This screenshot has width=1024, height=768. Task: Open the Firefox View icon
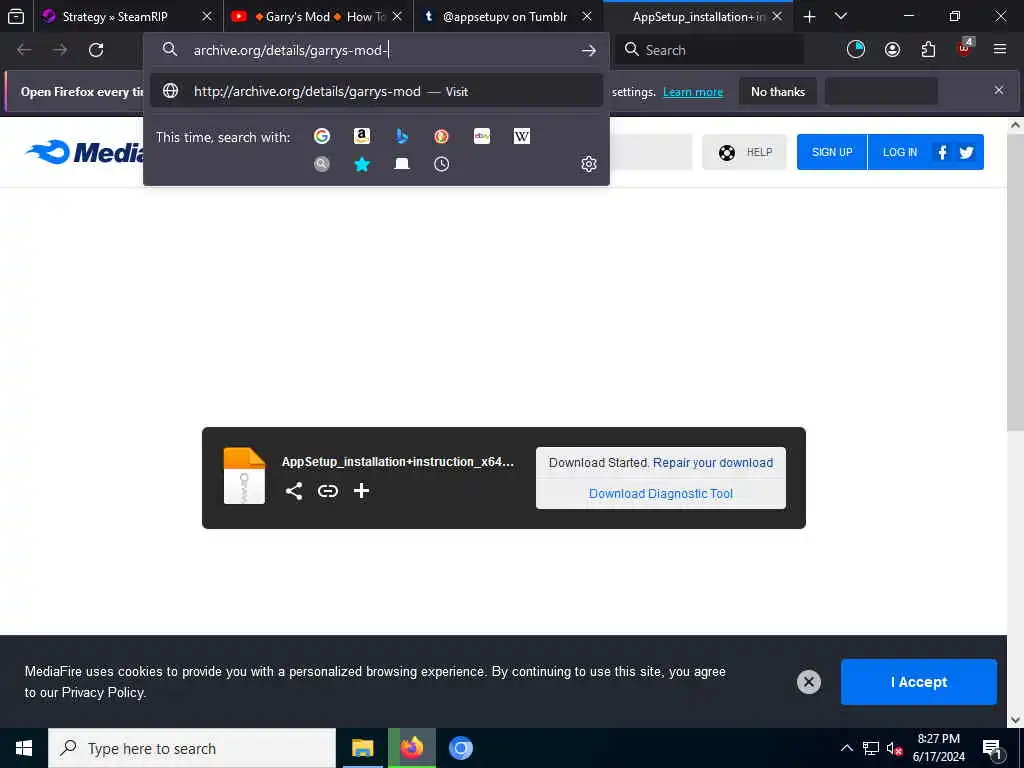pos(16,16)
